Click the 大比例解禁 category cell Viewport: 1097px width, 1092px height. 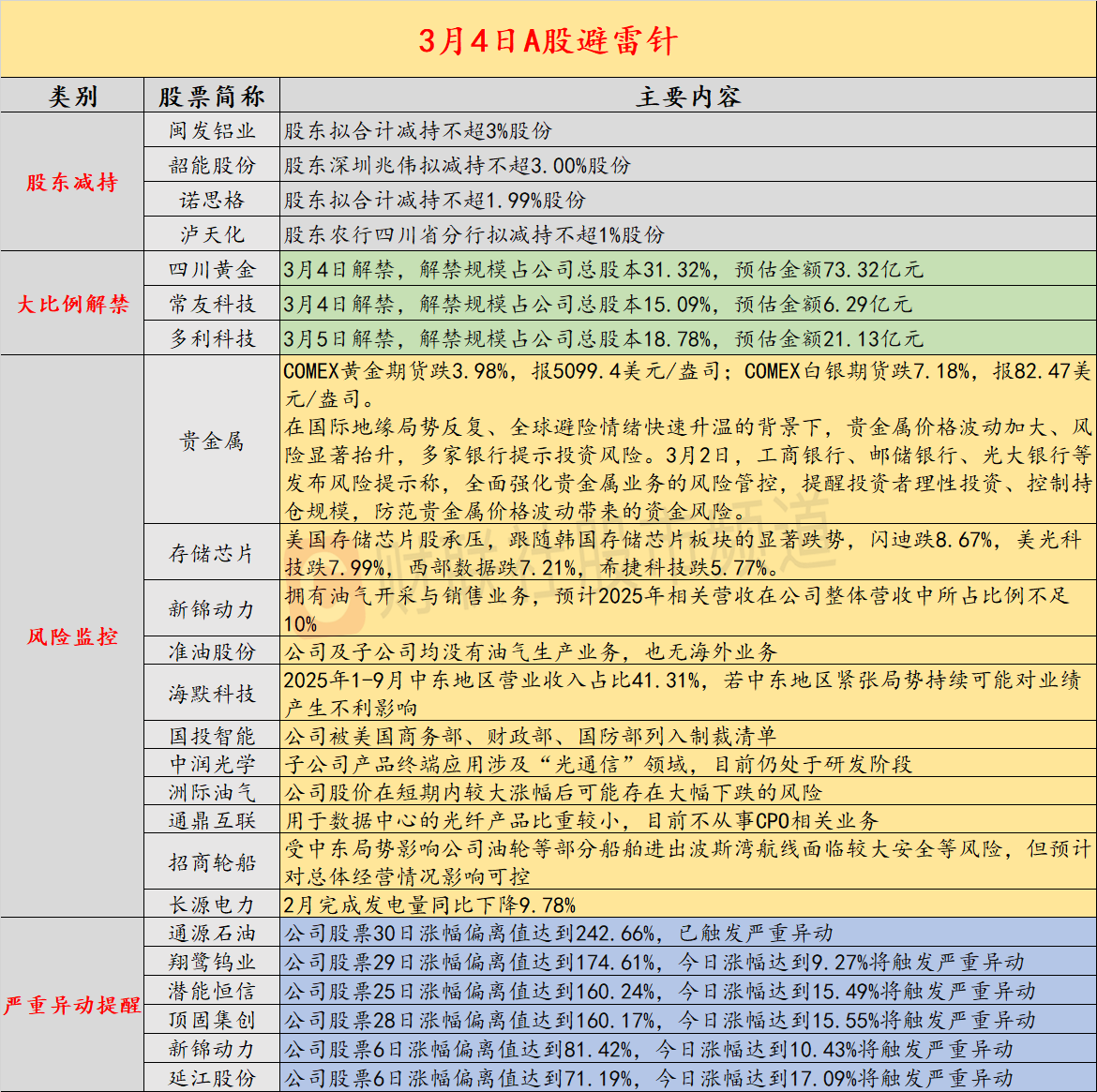[72, 304]
